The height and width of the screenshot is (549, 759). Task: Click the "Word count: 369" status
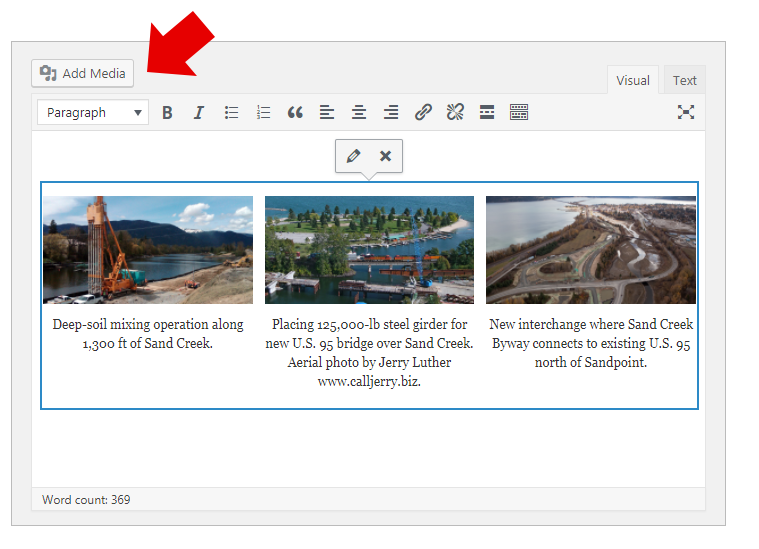tap(86, 500)
